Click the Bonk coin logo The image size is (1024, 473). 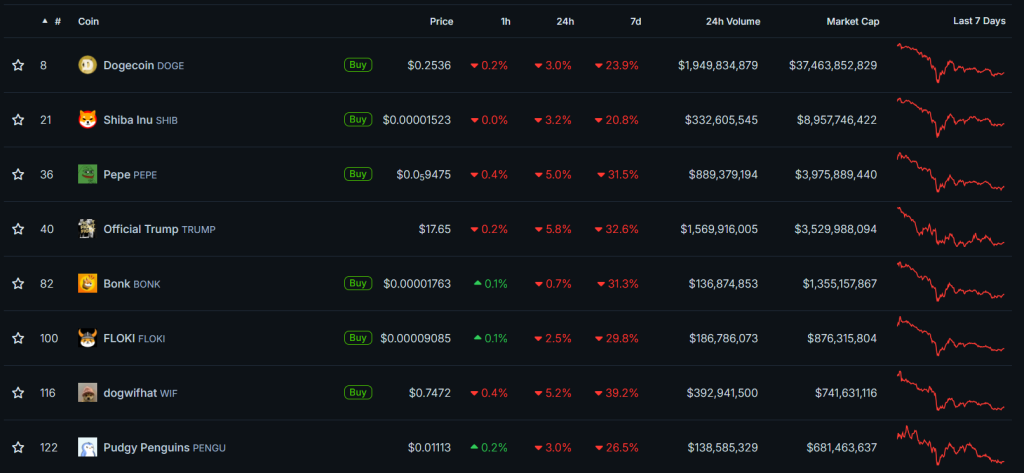(88, 284)
